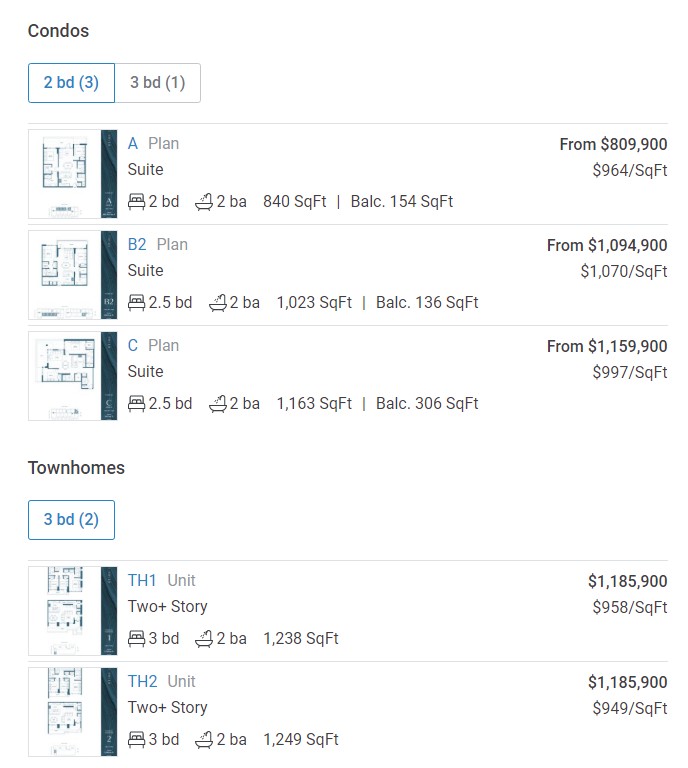This screenshot has width=688, height=768.
Task: View the B2 Plan floor plan thumbnail
Action: [x=72, y=275]
